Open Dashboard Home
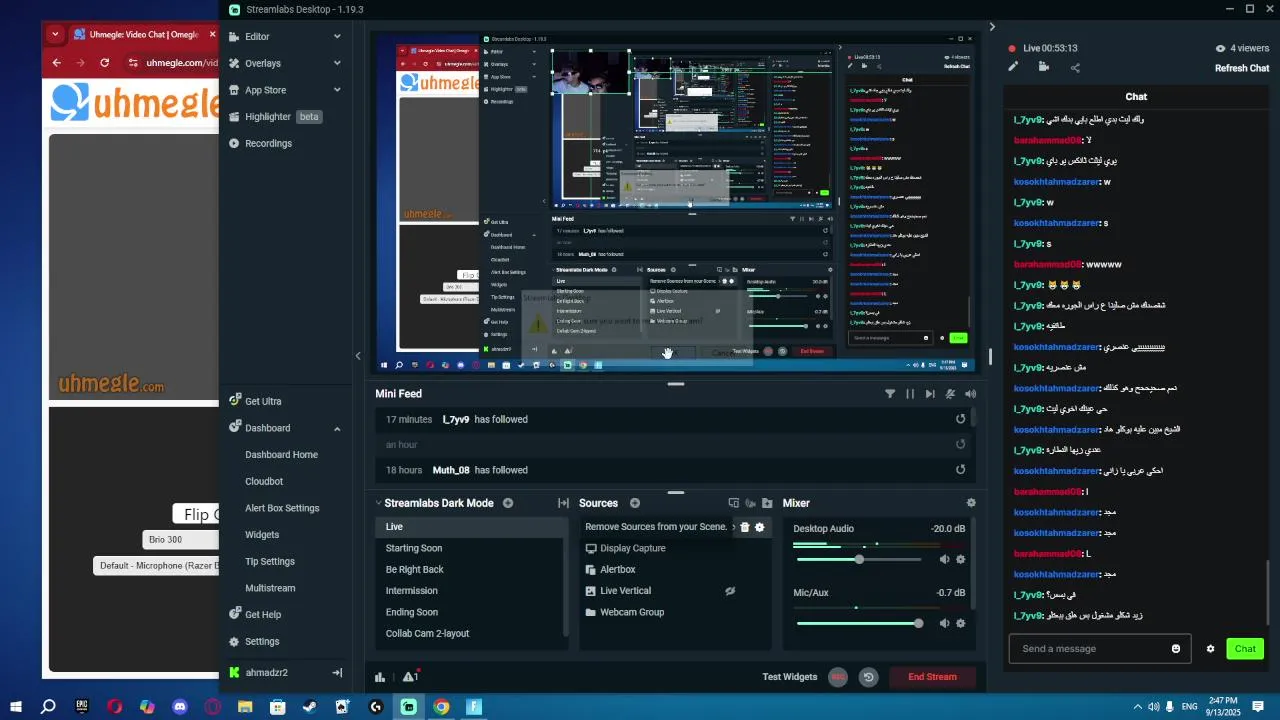1280x720 pixels. pyautogui.click(x=281, y=454)
